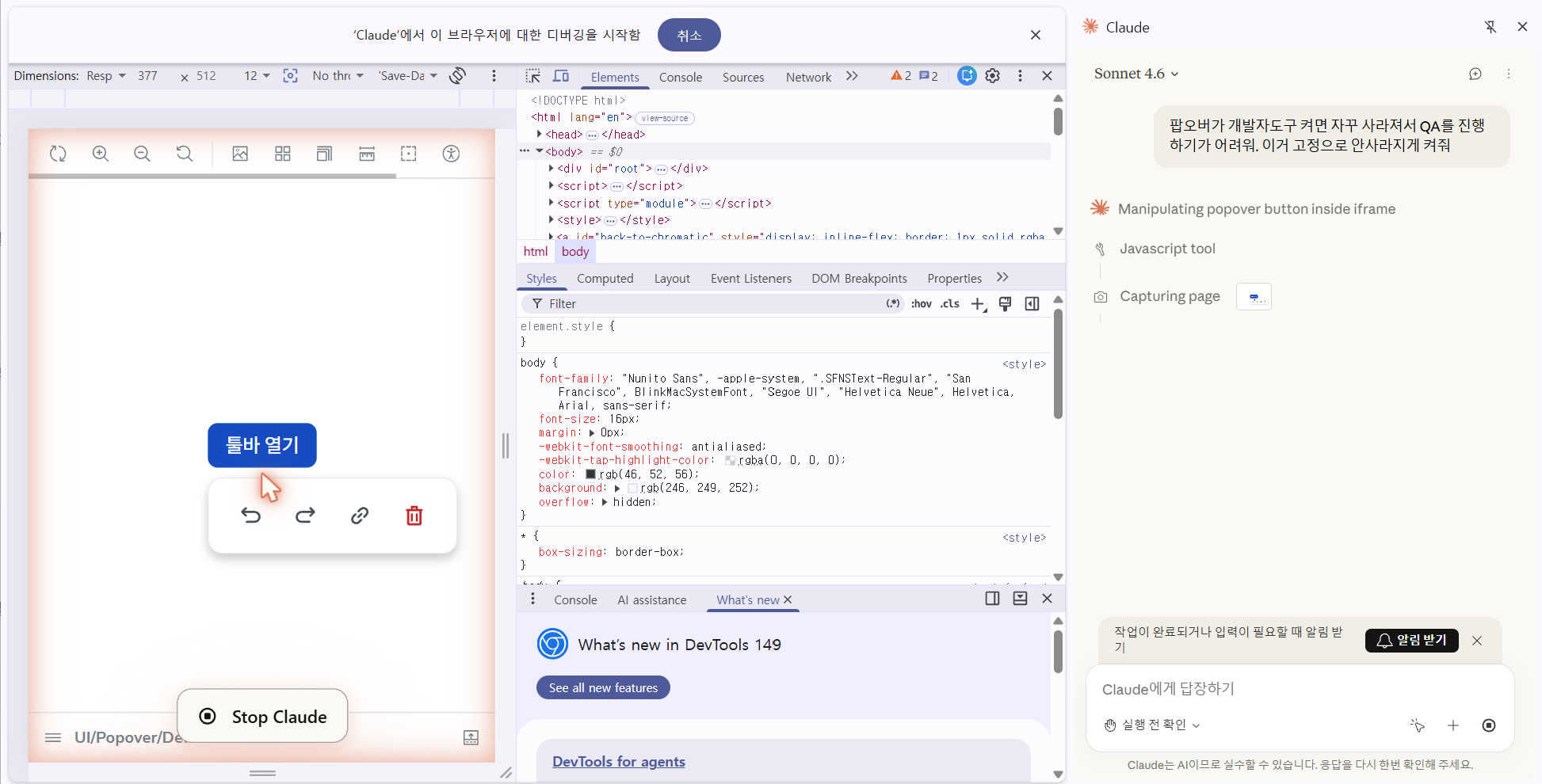Click See all new features button
1542x784 pixels.
tap(603, 687)
